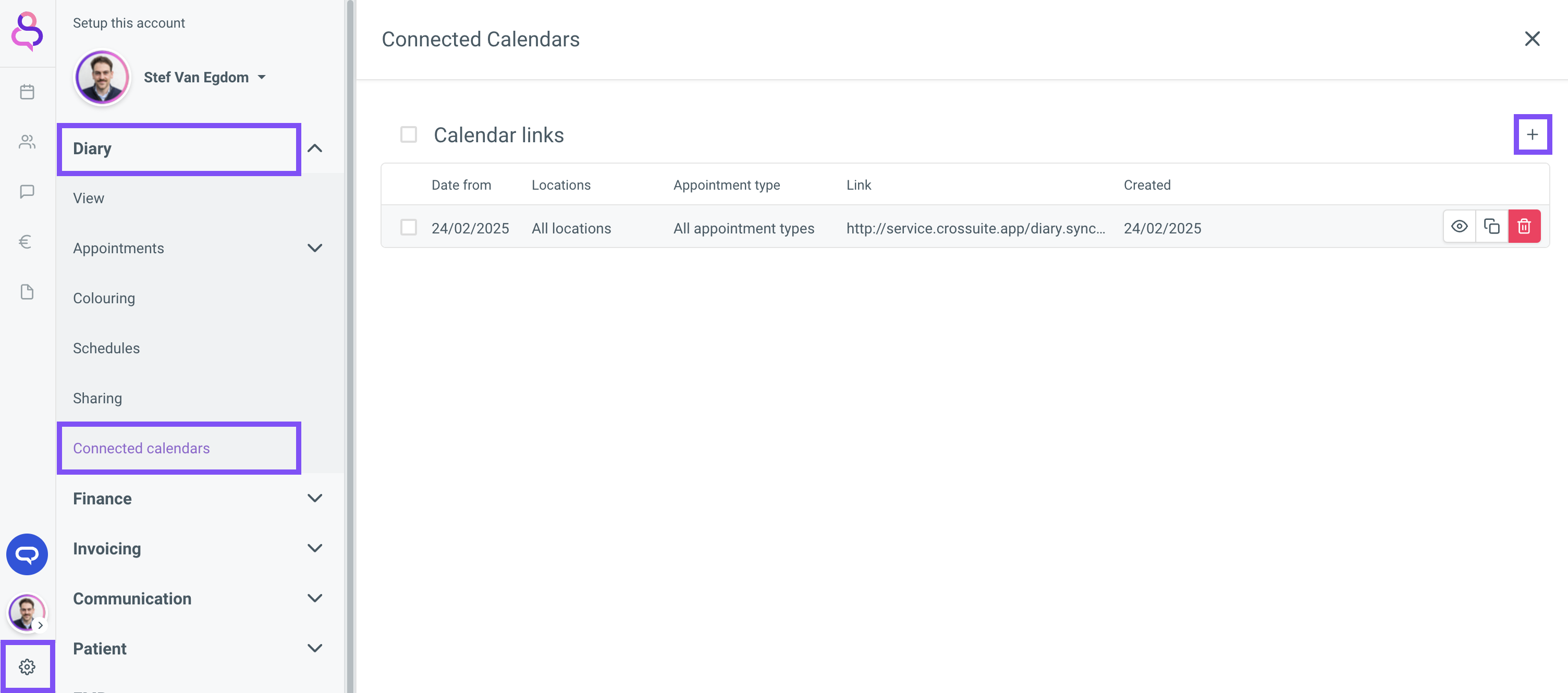1568x693 pixels.
Task: Copy the calendar link with copy icon
Action: 1491,226
